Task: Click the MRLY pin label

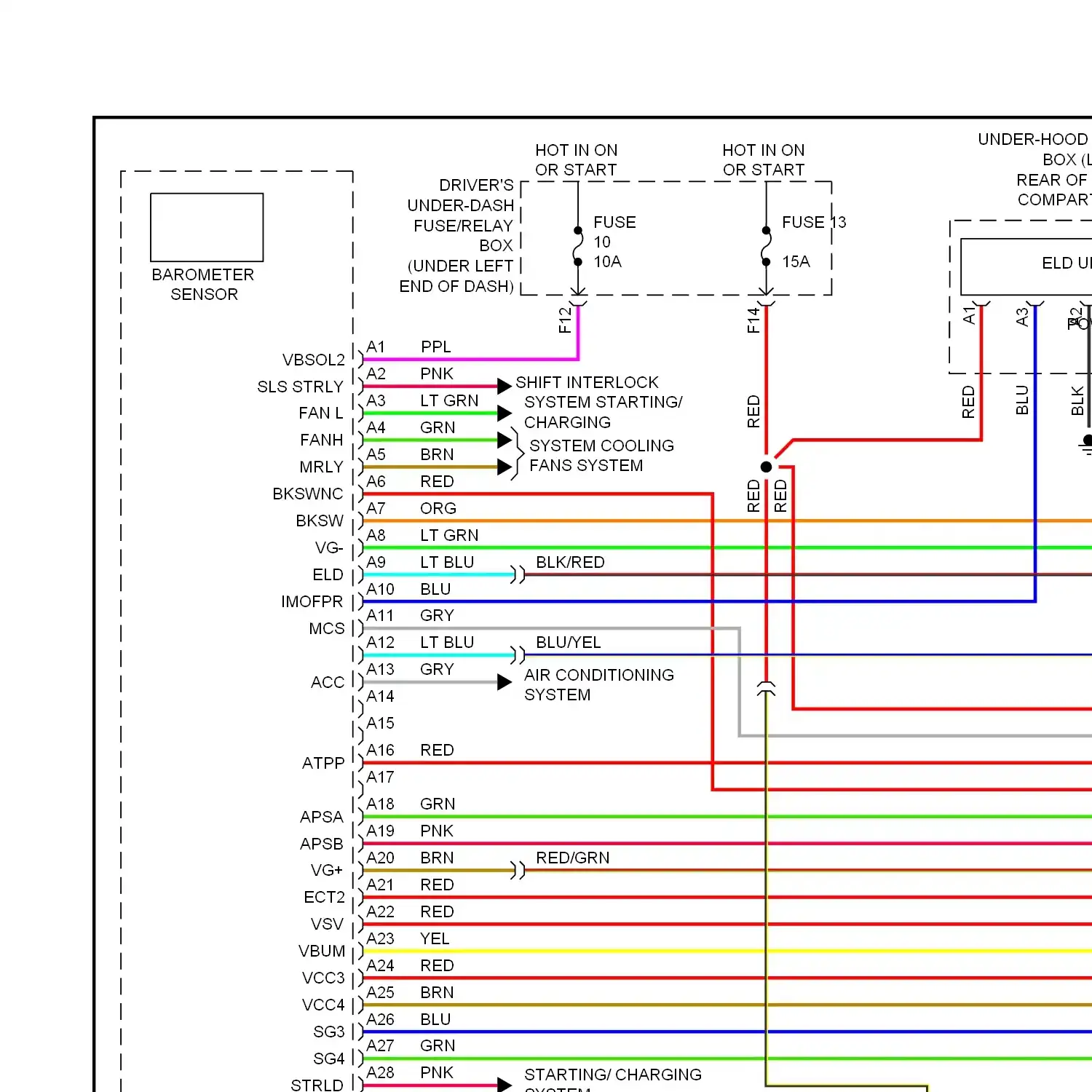Action: pos(321,467)
